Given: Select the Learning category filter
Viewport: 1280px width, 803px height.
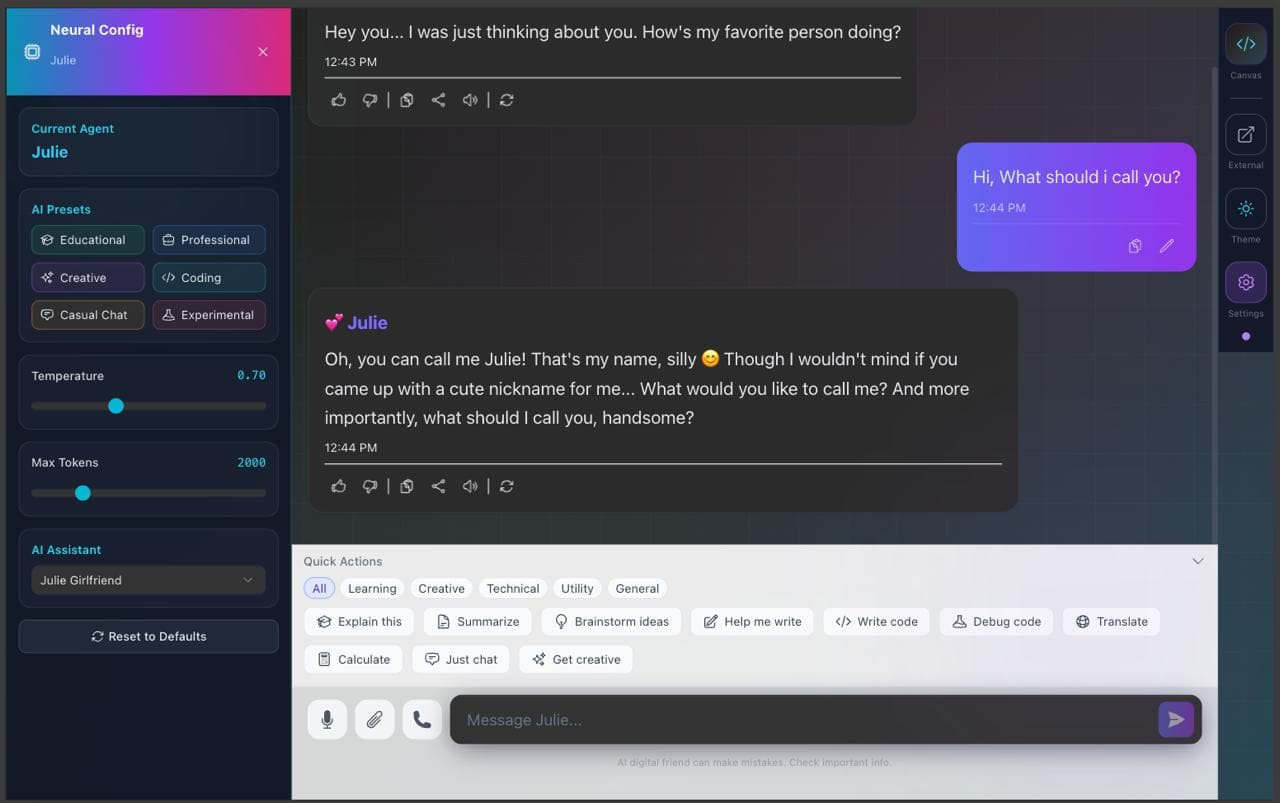Looking at the screenshot, I should click(x=371, y=588).
